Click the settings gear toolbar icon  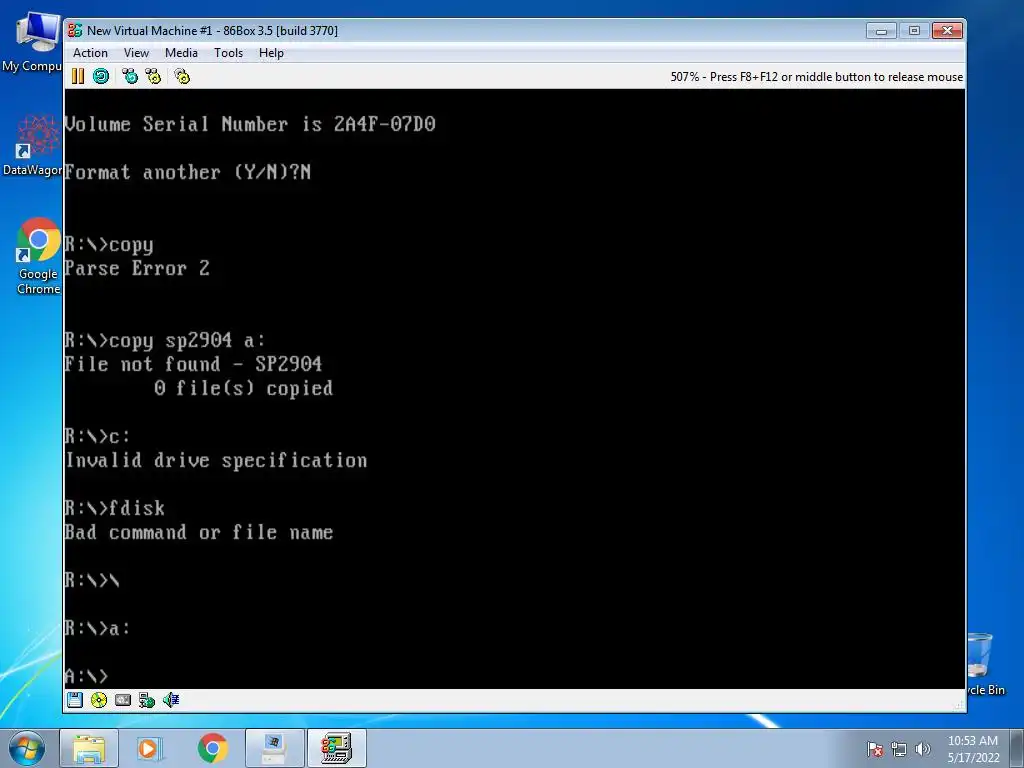click(182, 76)
